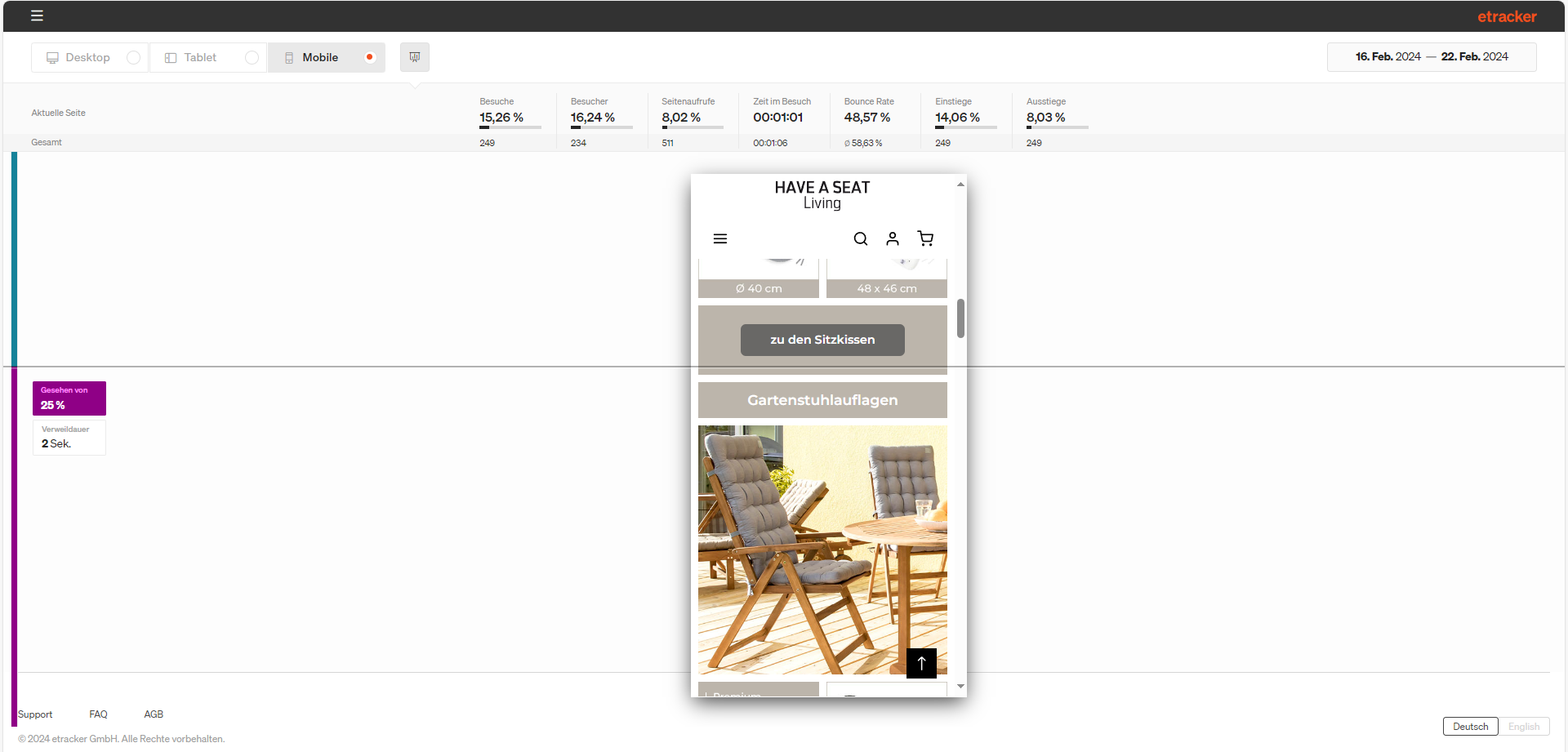
Task: Open the AGB link
Action: pyautogui.click(x=154, y=714)
